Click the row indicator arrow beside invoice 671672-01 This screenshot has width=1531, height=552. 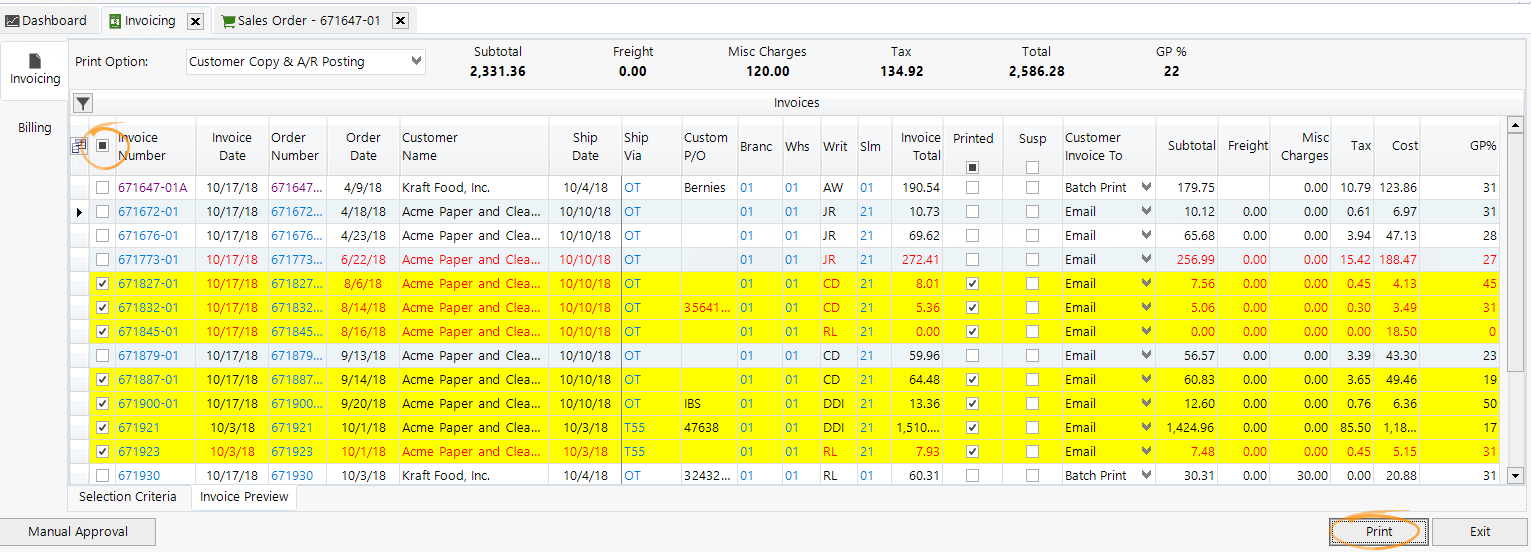point(80,212)
